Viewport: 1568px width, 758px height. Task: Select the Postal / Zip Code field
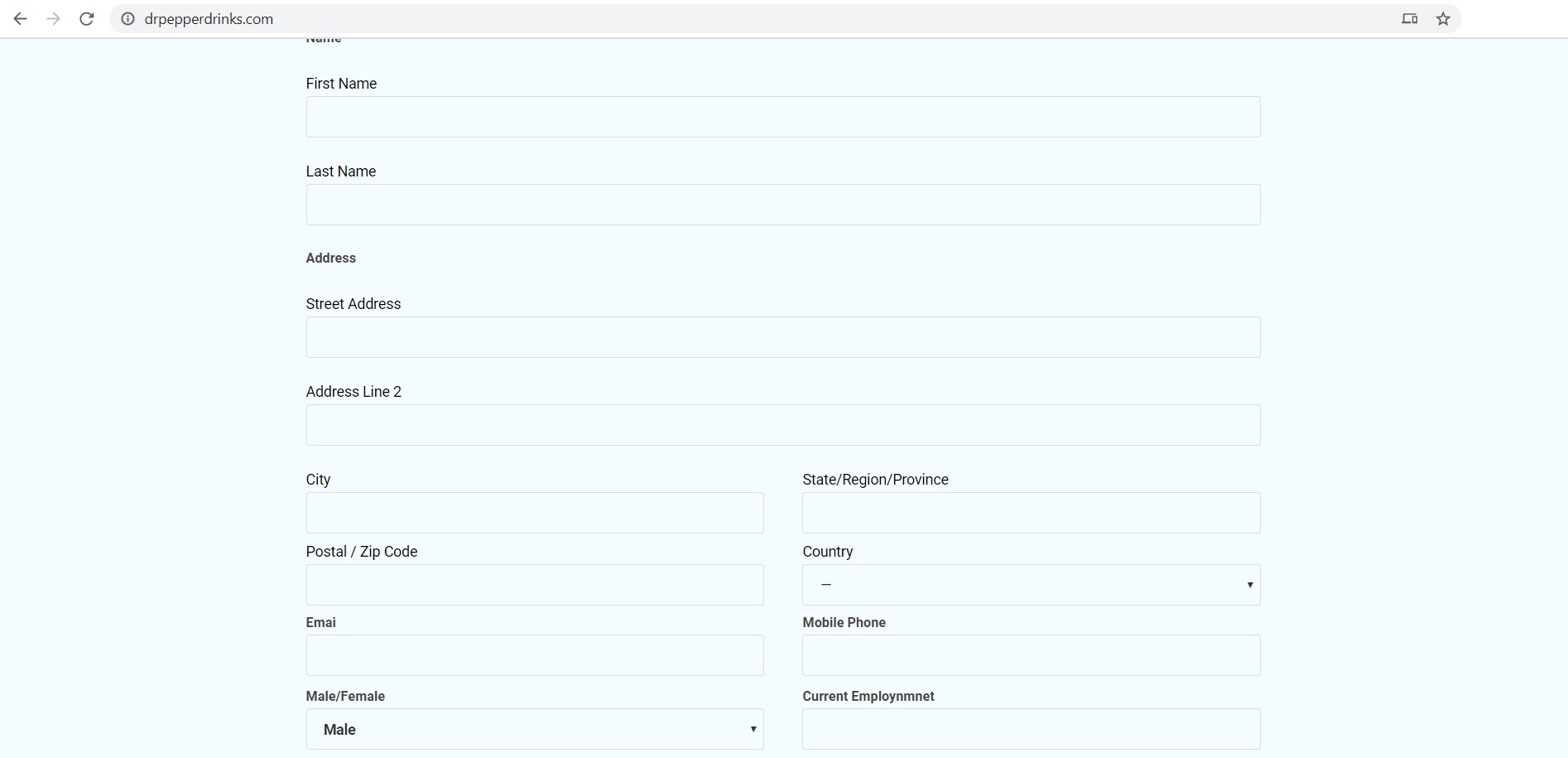tap(535, 585)
